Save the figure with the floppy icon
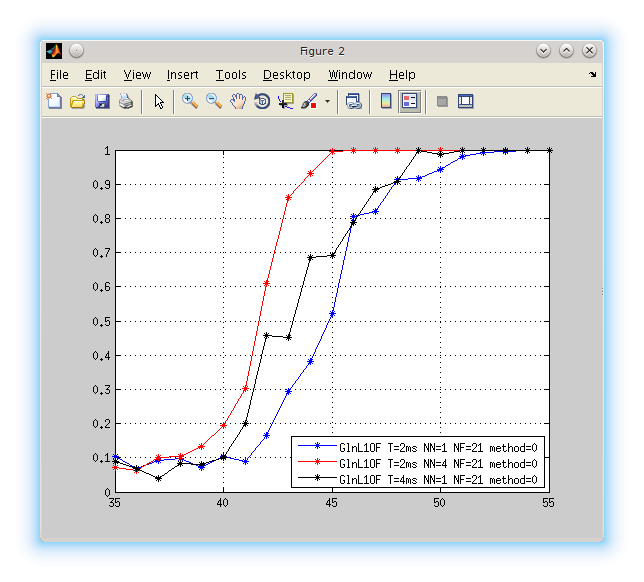 [102, 101]
